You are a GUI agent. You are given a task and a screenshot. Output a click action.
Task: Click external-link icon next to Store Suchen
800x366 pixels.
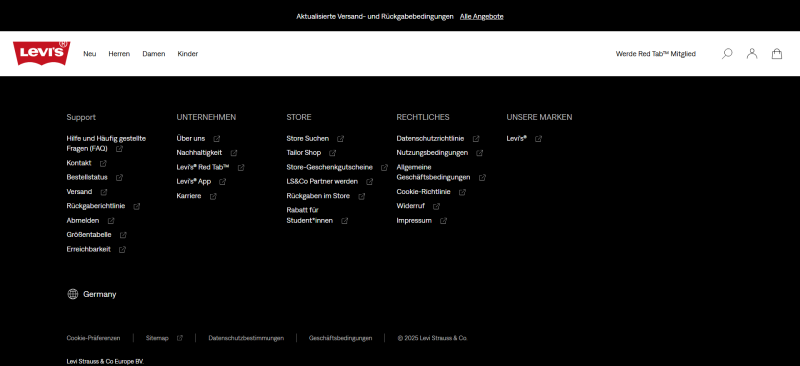(341, 138)
